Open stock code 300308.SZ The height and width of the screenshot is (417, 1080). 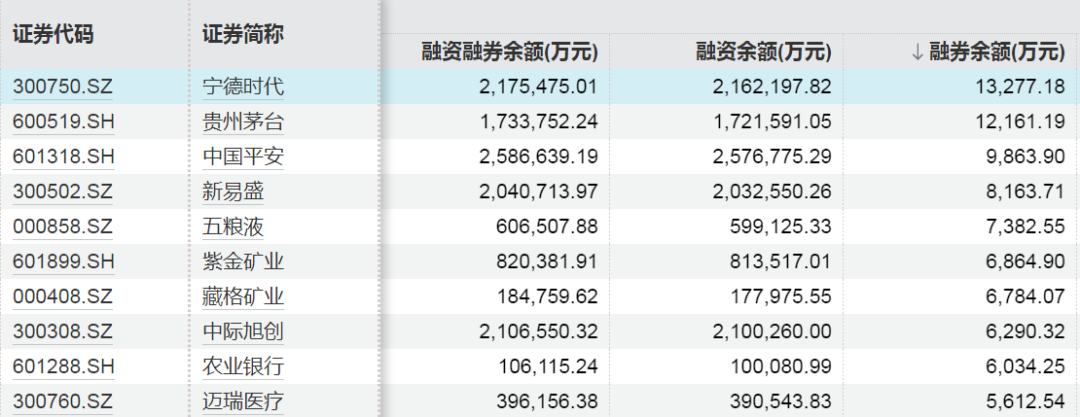click(x=63, y=332)
